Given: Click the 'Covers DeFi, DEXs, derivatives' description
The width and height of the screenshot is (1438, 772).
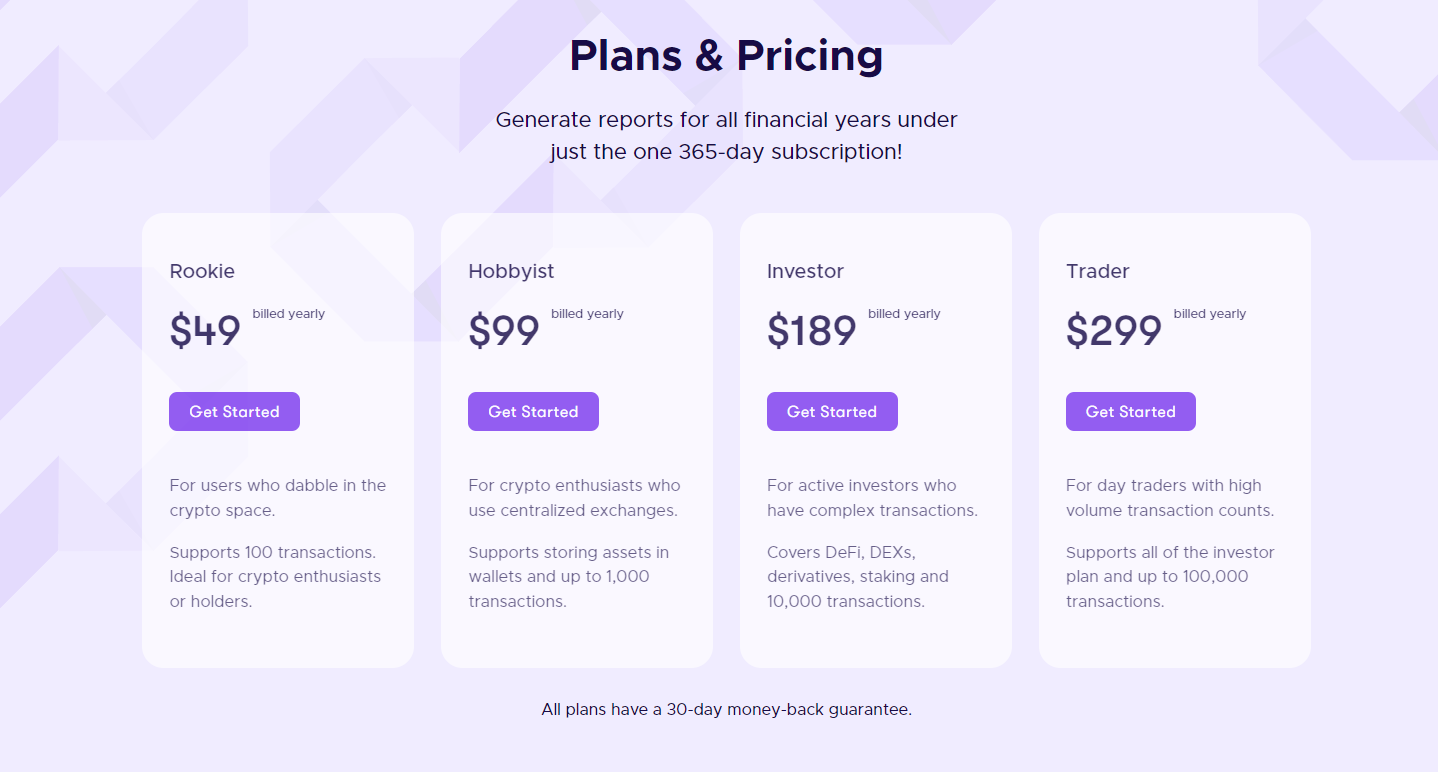Looking at the screenshot, I should point(858,577).
